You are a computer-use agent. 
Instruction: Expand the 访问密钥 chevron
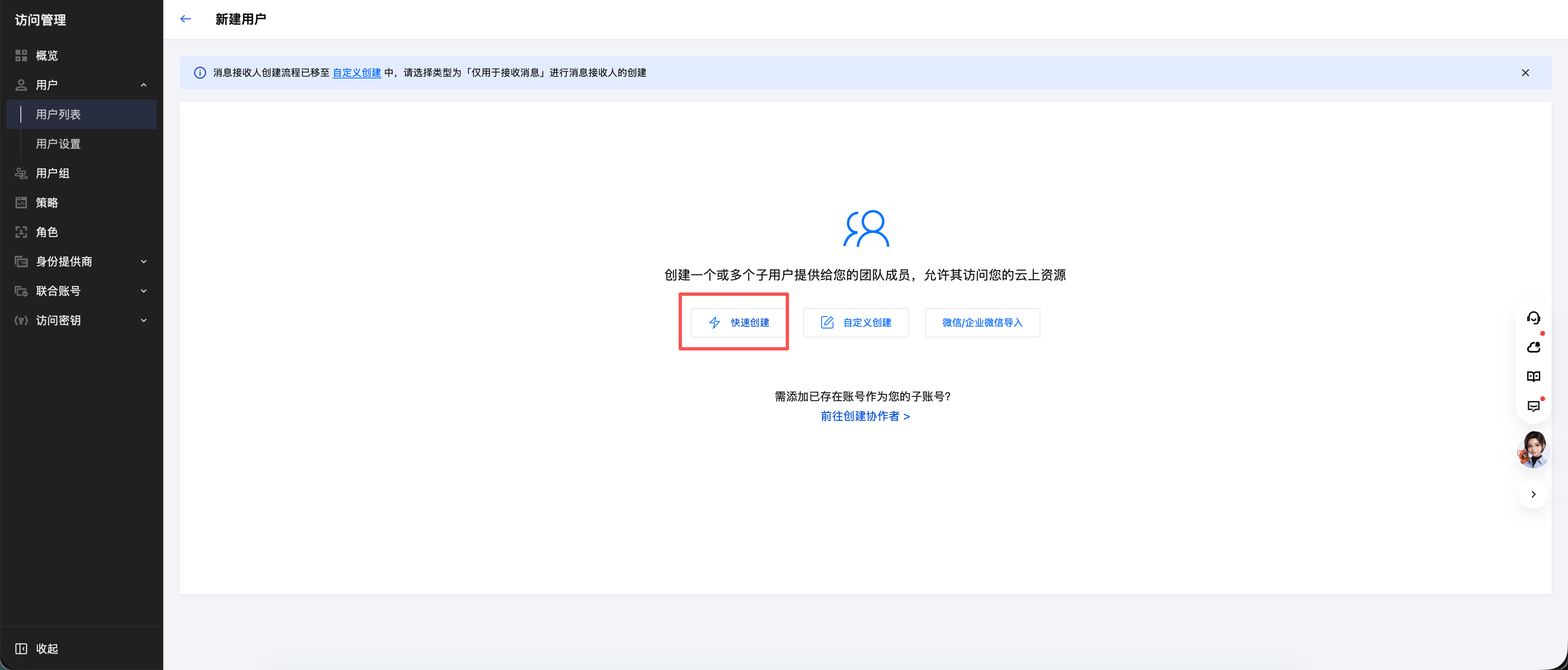click(x=144, y=320)
